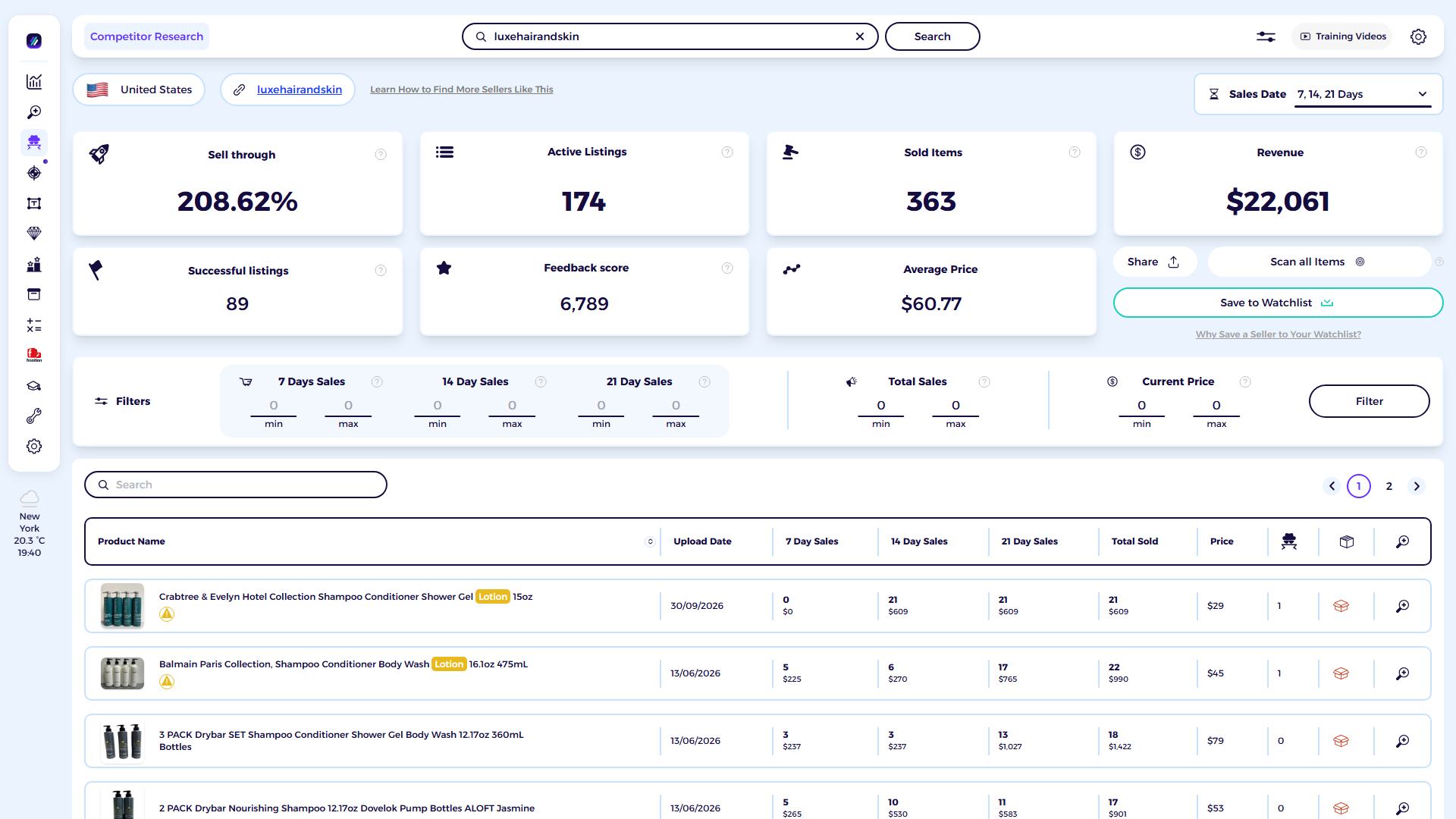Expand the Sales Date 7, 14, 21 Days dropdown
Image resolution: width=1456 pixels, height=819 pixels.
[x=1362, y=95]
